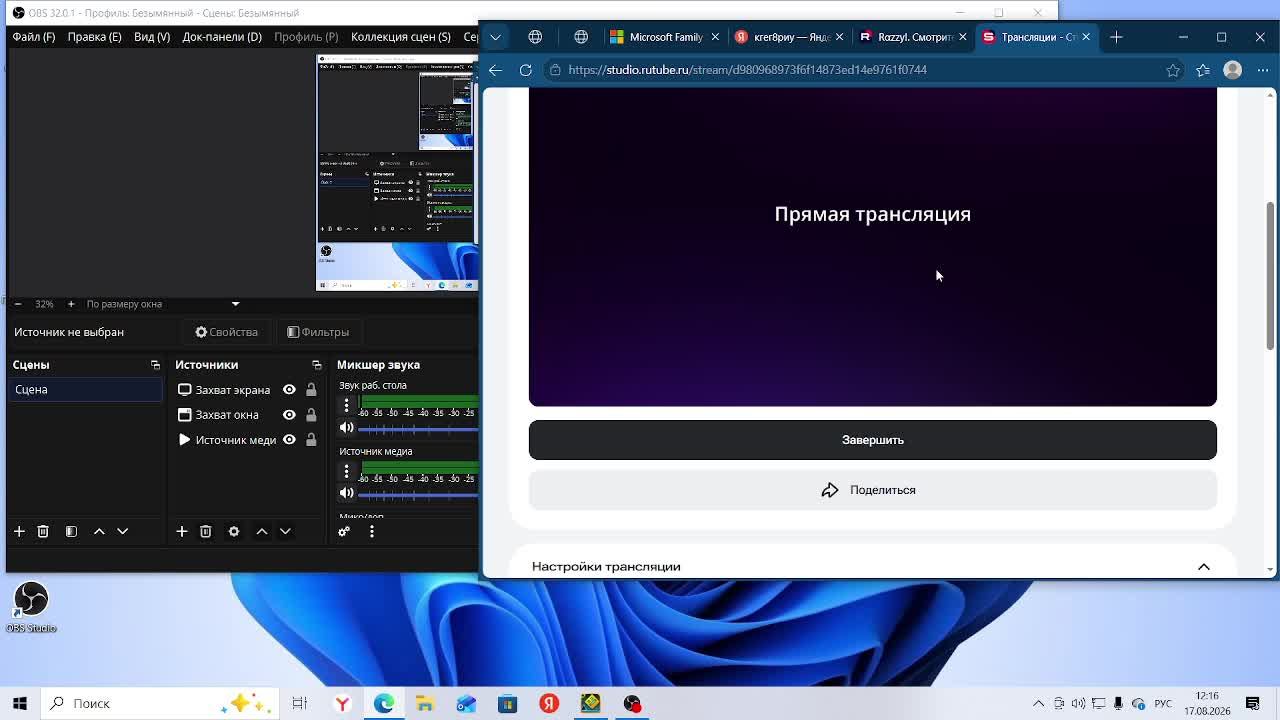Pop out the Сцены dock panel
Viewport: 1280px width, 720px height.
coord(155,365)
